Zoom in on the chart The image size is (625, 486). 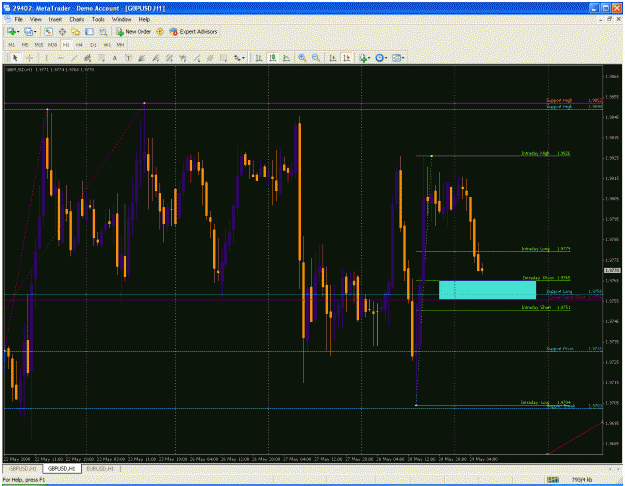(302, 58)
